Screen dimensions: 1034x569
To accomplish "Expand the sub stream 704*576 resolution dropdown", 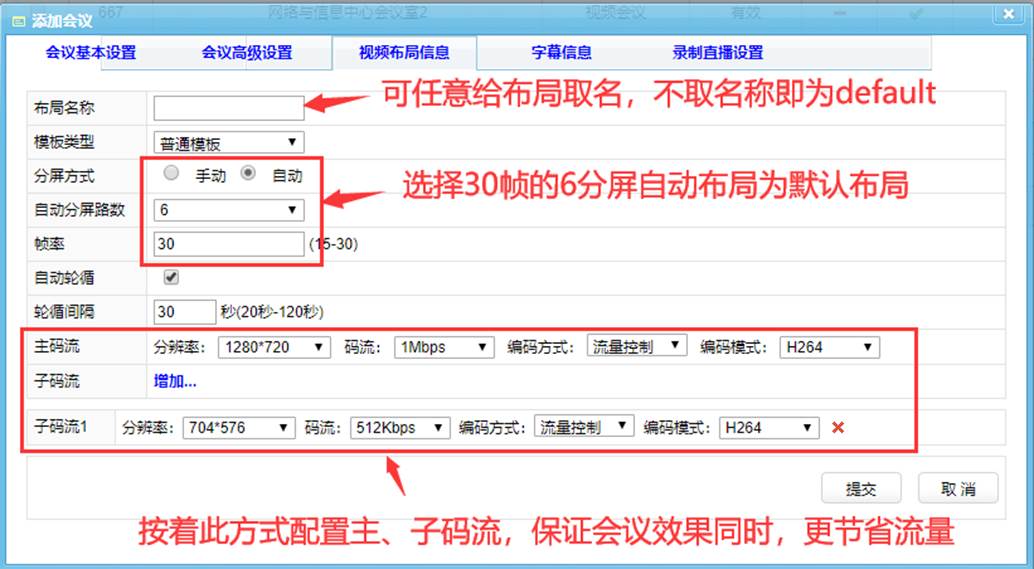I will pos(239,427).
